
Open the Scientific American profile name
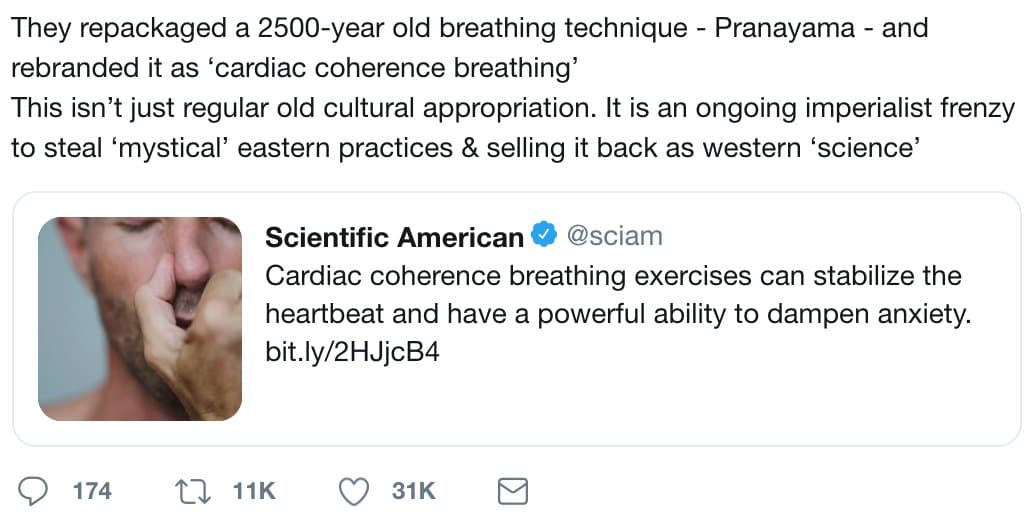394,237
